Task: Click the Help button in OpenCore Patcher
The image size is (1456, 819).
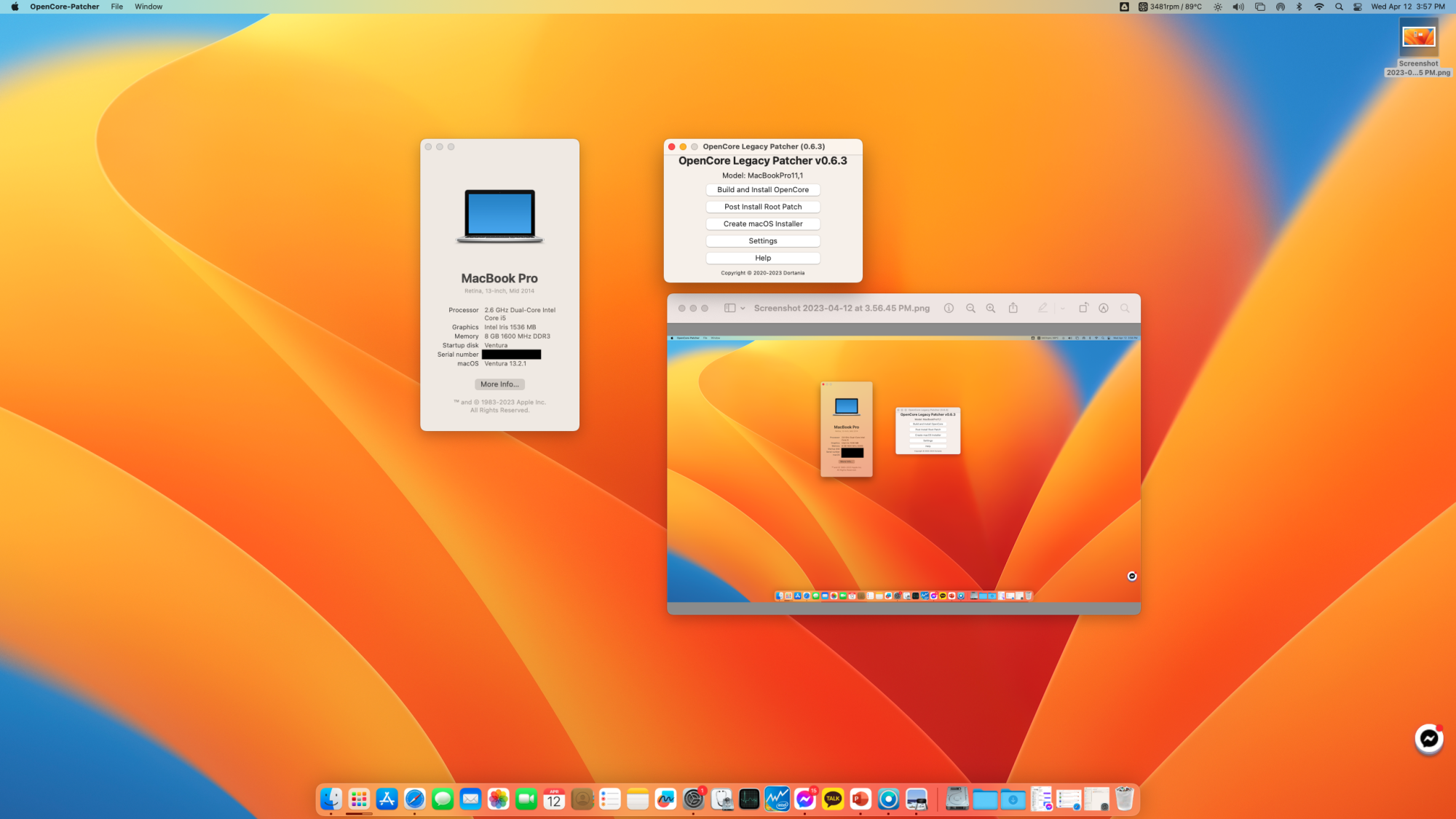Action: pos(763,258)
